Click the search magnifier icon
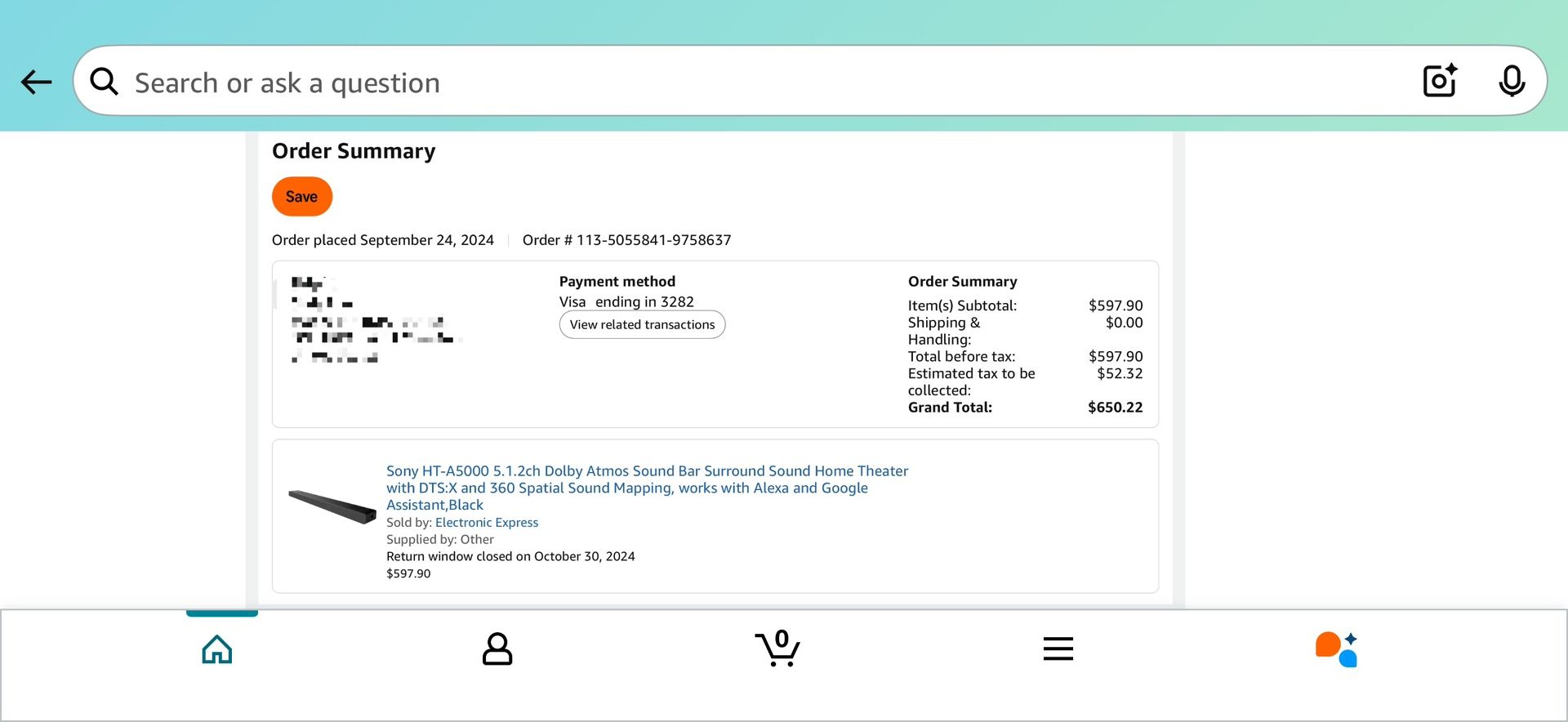The image size is (1568, 722). (x=104, y=82)
